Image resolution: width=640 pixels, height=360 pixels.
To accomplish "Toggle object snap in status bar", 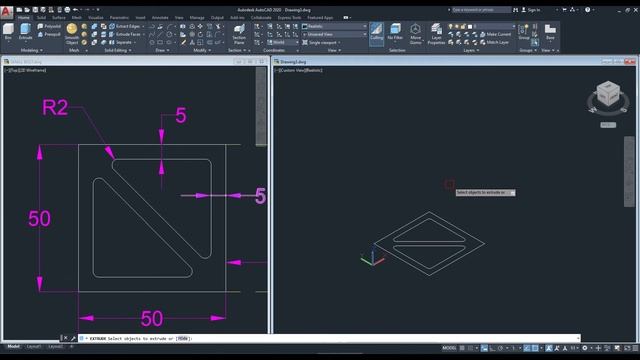I will [535, 348].
